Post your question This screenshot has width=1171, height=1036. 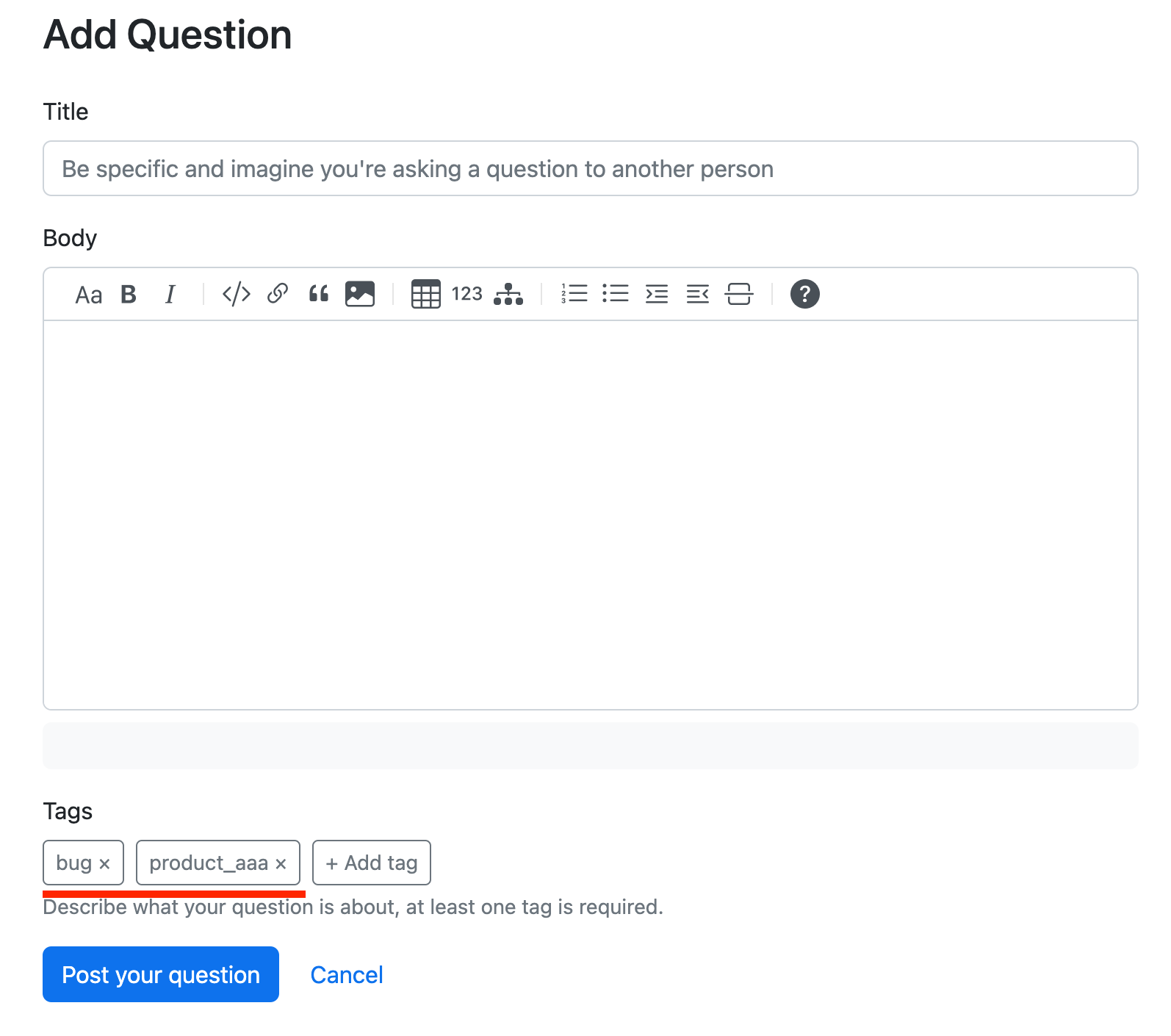click(x=160, y=974)
